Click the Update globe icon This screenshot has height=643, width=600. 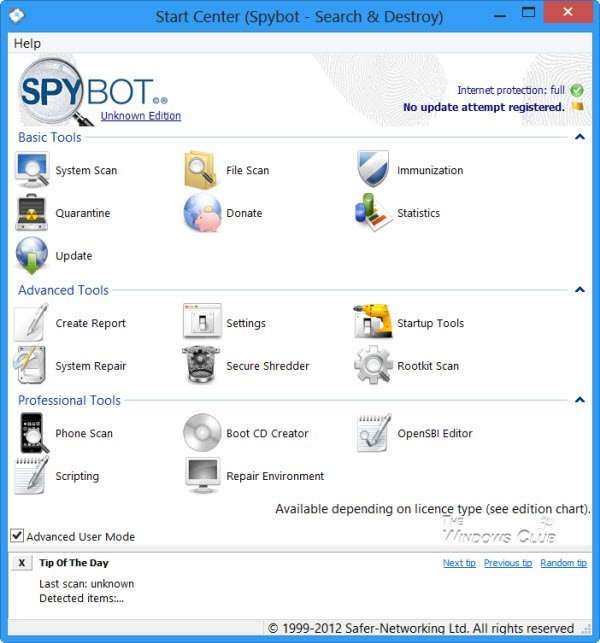32,255
